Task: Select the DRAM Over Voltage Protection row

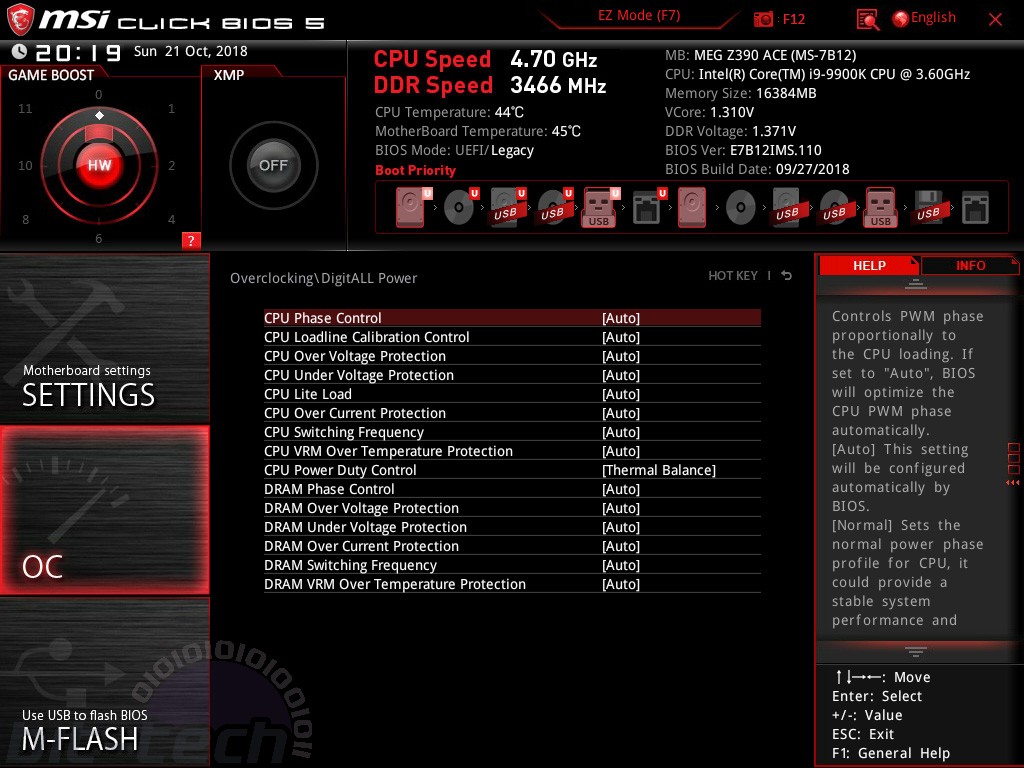Action: coord(512,508)
